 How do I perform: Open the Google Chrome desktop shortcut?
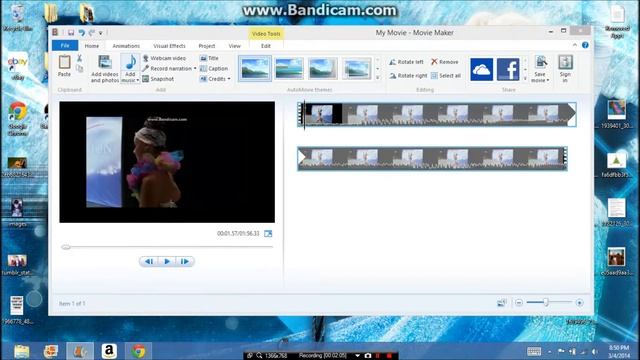[x=18, y=118]
